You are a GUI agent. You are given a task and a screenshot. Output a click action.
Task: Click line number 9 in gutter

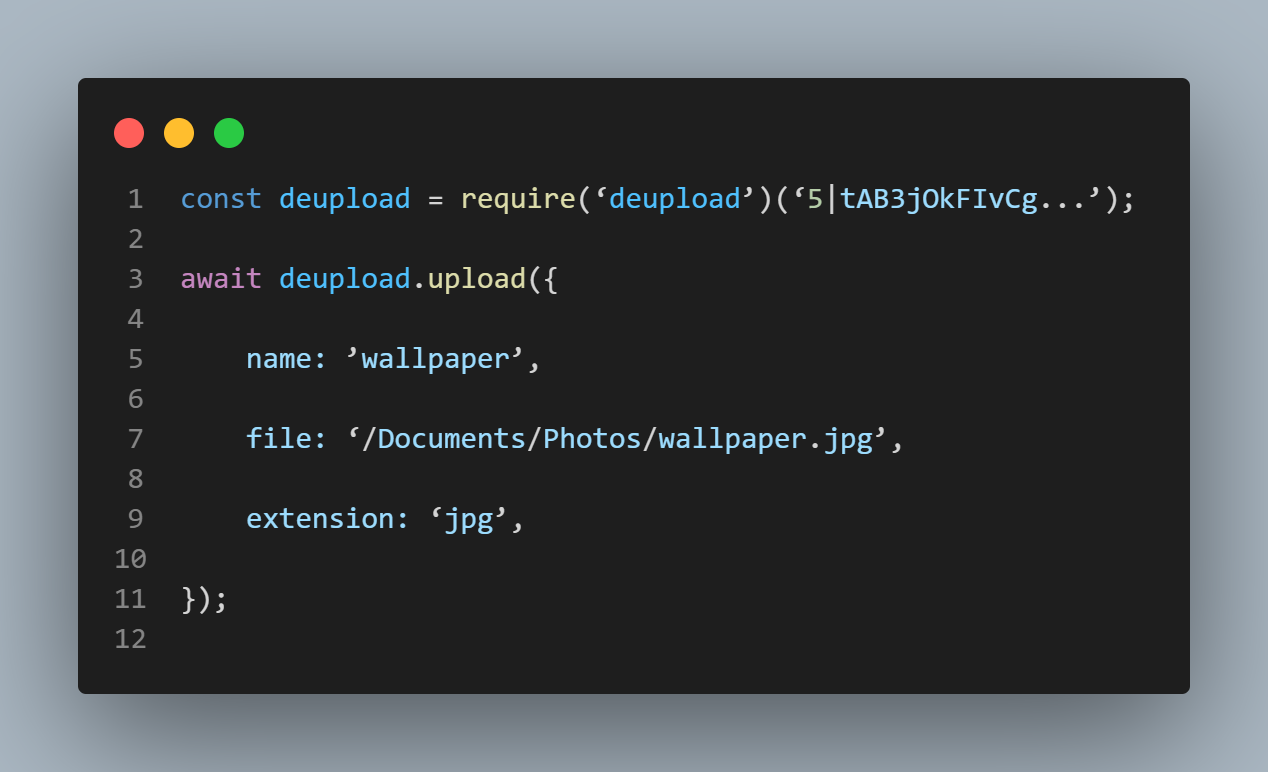point(135,519)
